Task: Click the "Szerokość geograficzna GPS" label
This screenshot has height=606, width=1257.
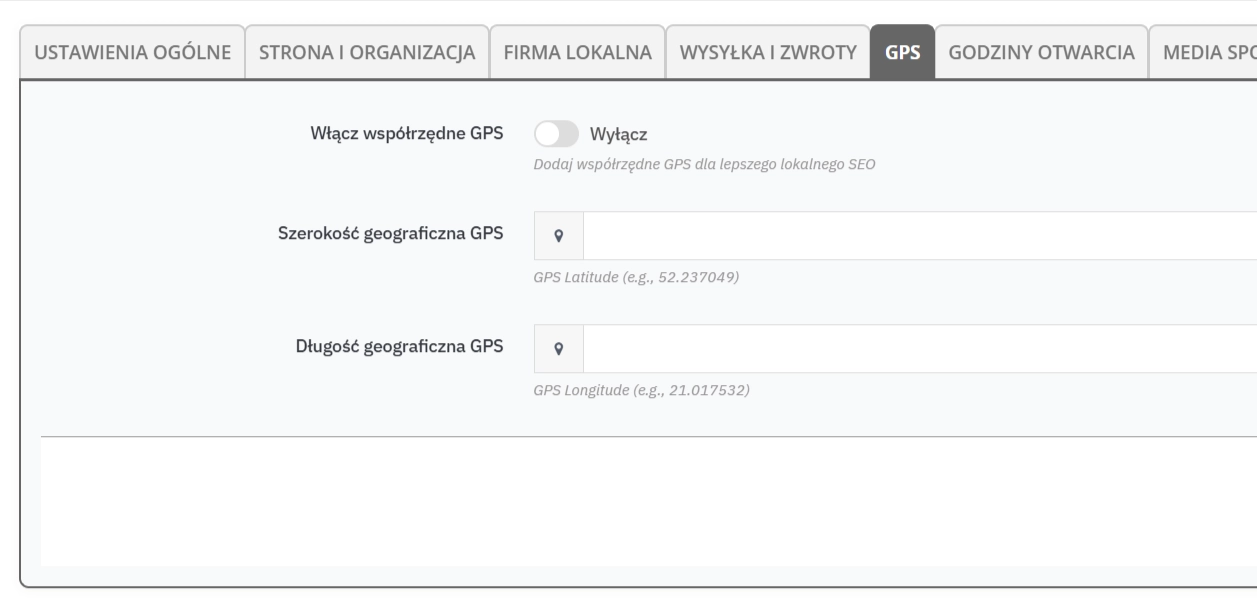Action: click(x=390, y=234)
